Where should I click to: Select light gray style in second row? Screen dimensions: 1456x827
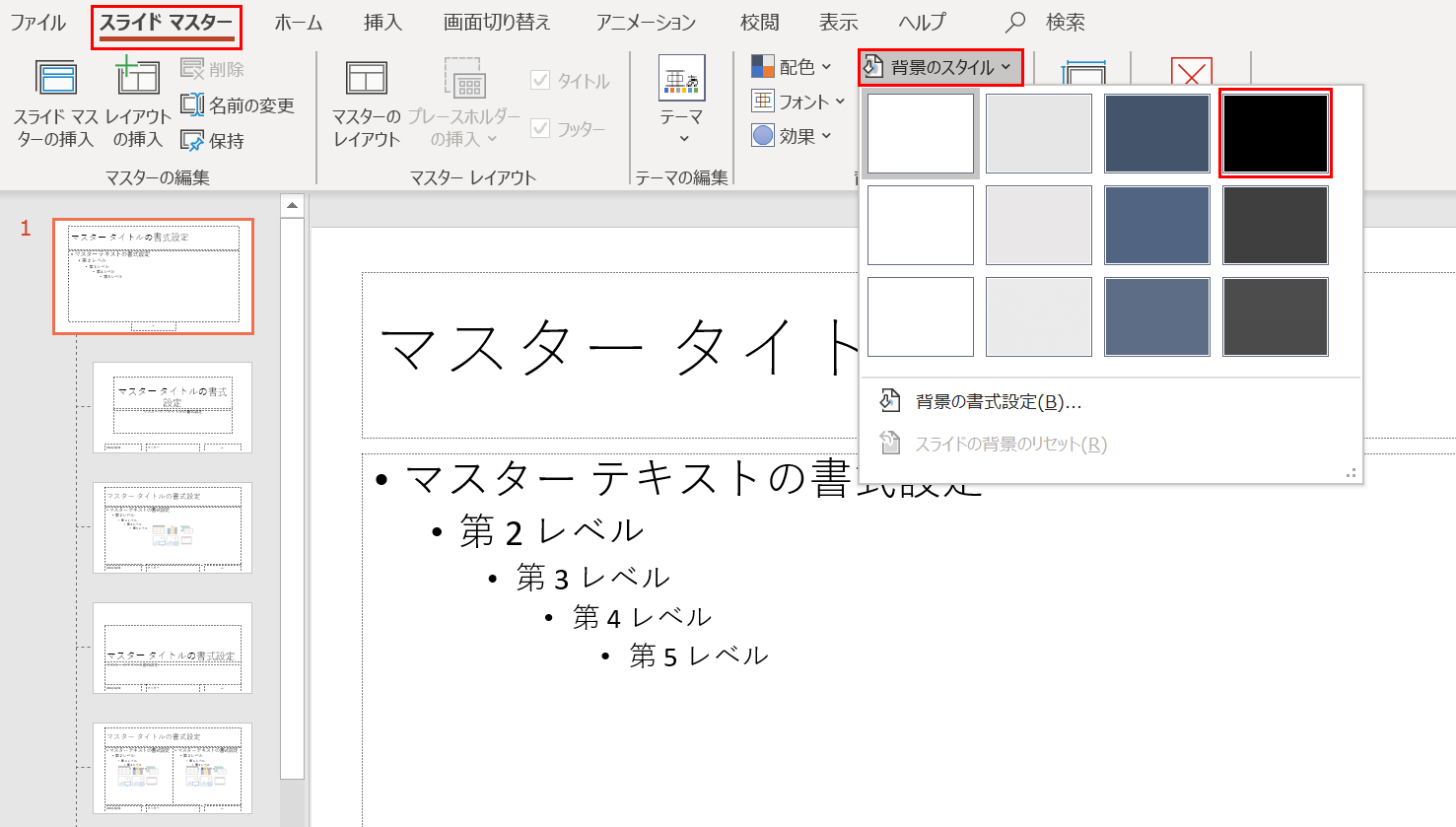[1039, 225]
